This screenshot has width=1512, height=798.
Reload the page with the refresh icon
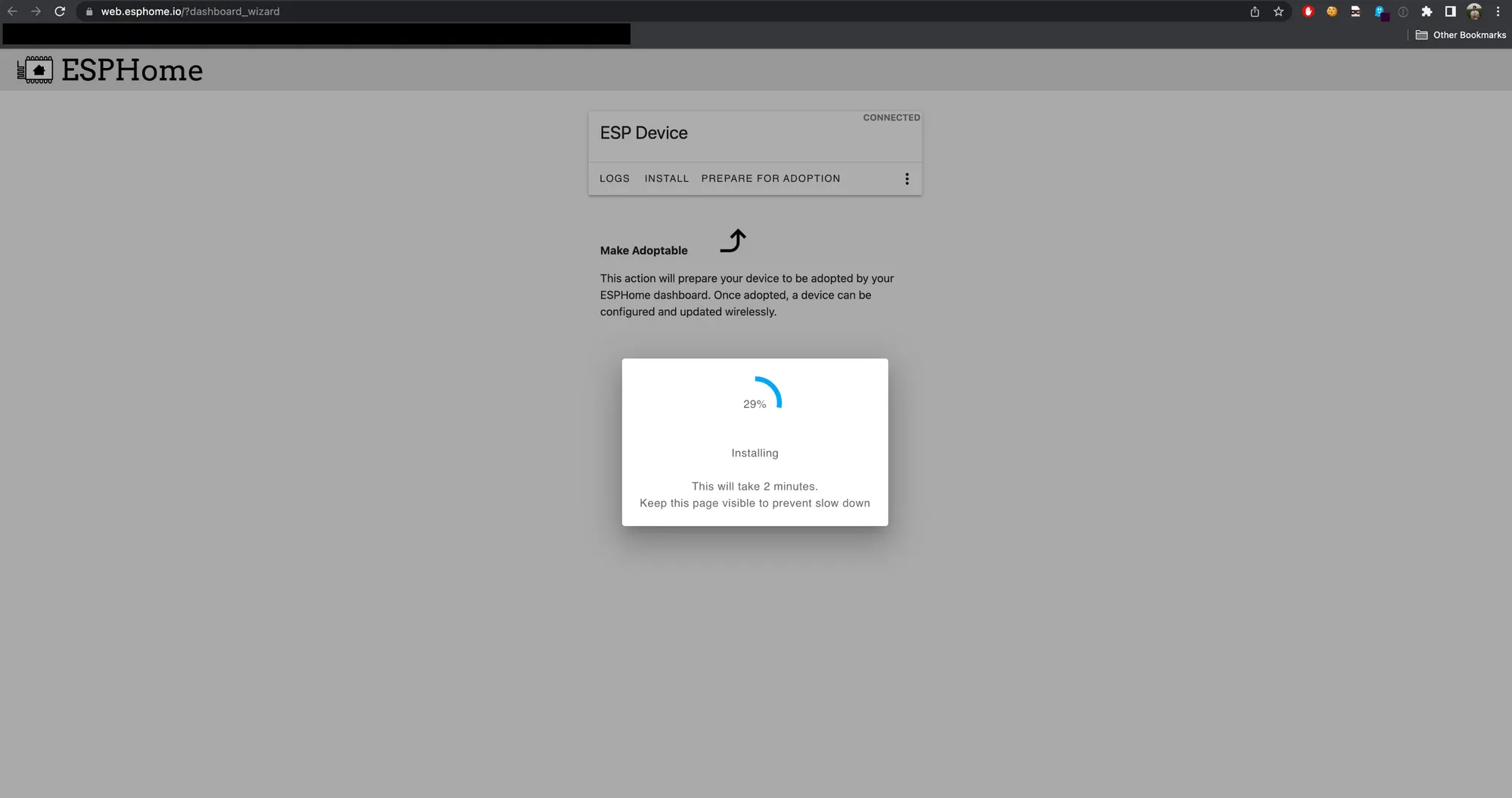[x=60, y=11]
